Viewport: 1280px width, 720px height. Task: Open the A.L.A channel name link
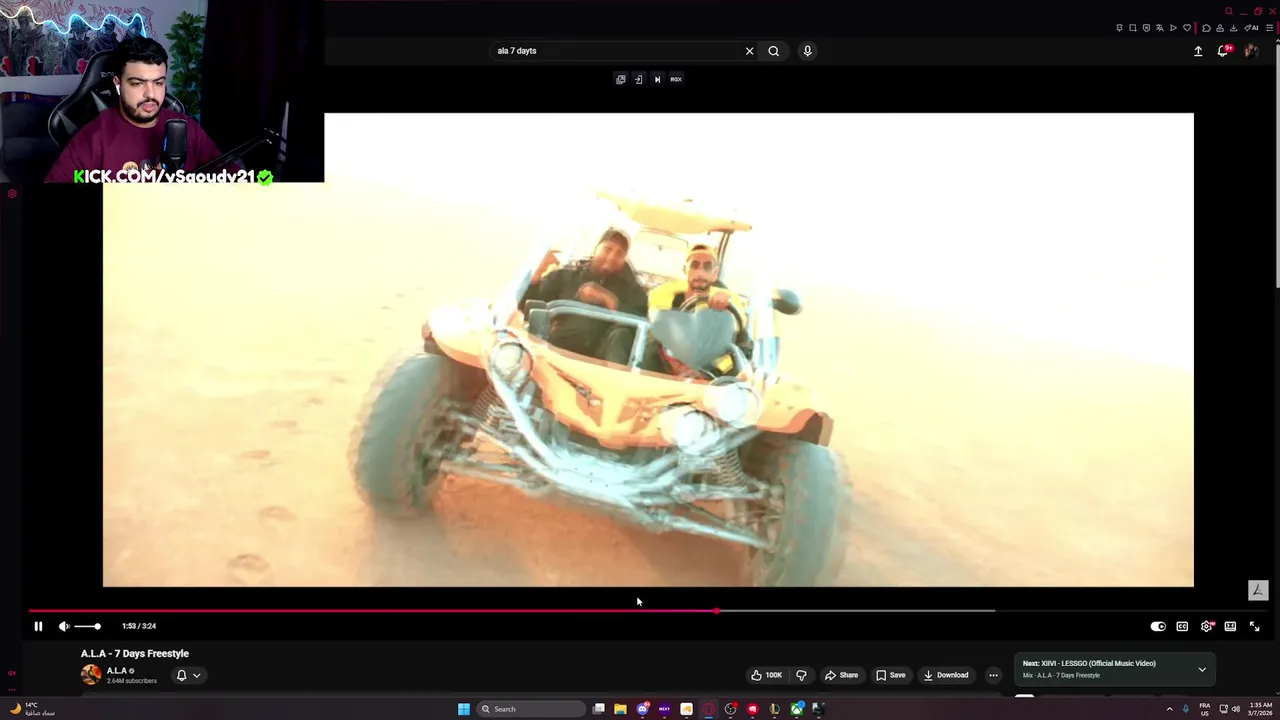coord(117,671)
